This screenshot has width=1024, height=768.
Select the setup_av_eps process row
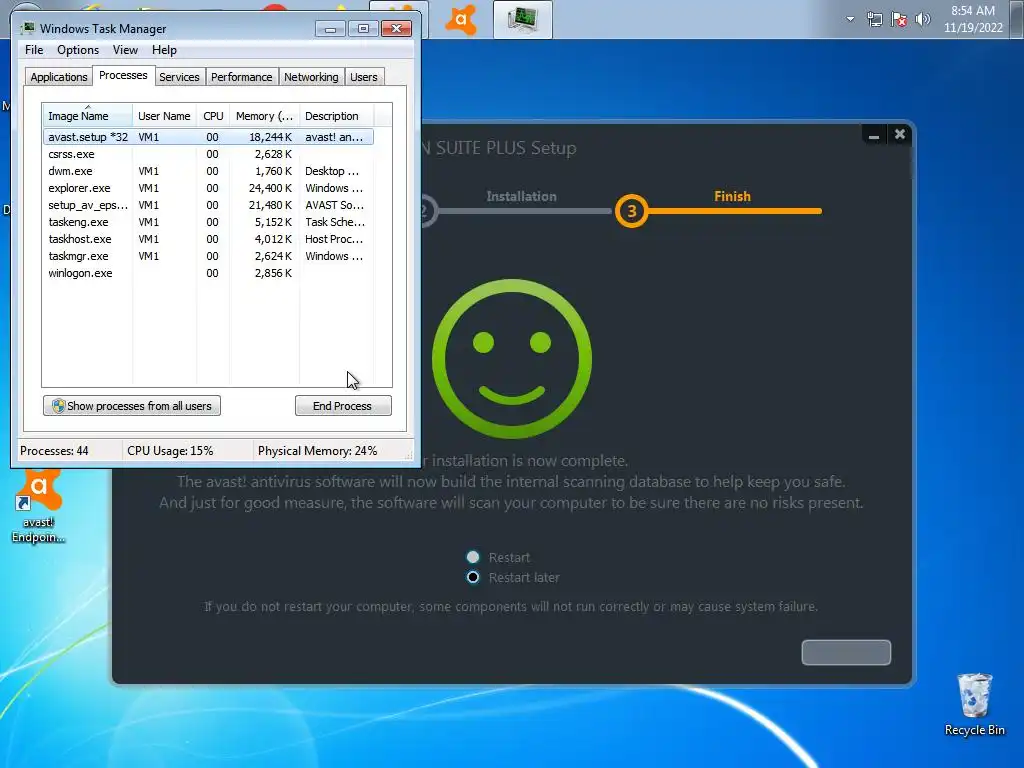208,205
